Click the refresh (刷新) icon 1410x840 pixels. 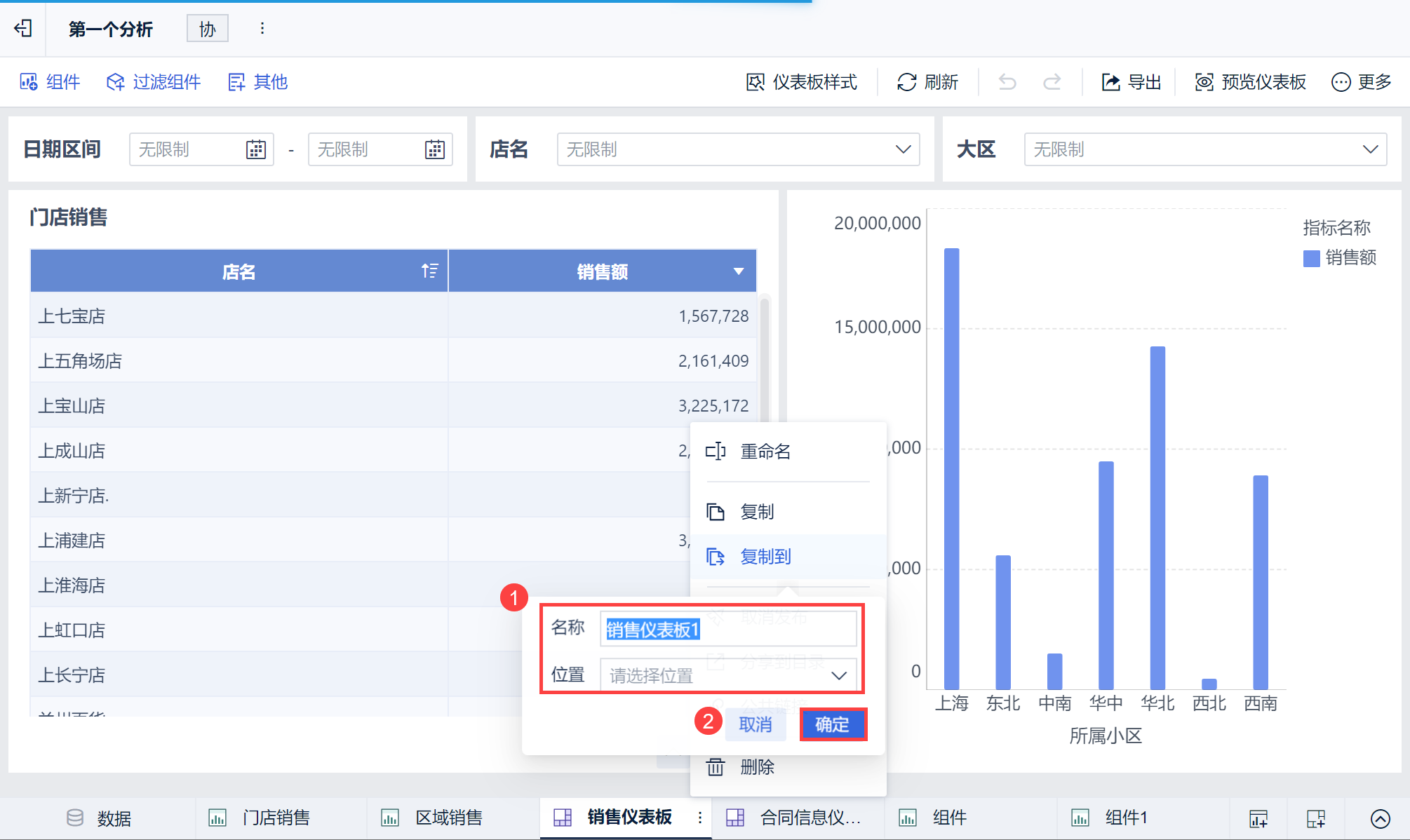coord(906,82)
